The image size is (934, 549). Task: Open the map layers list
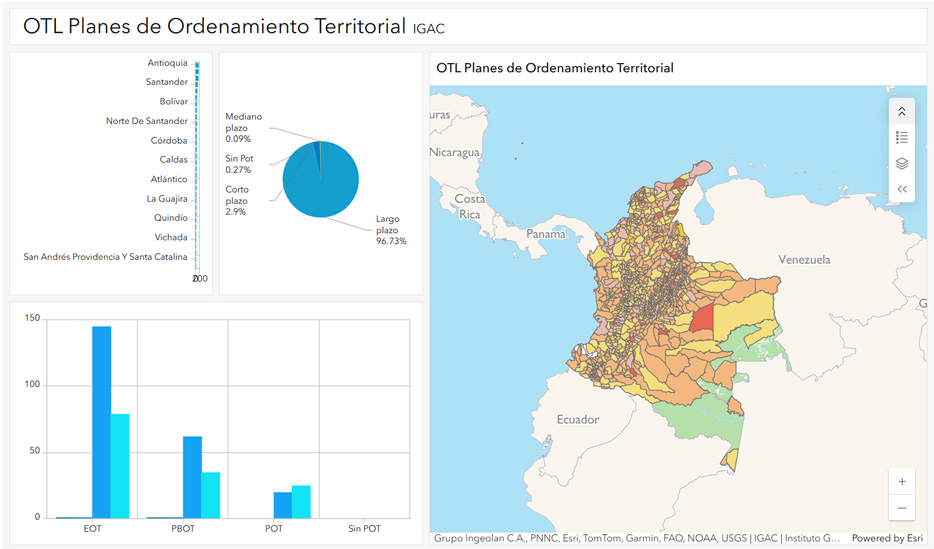tap(901, 163)
